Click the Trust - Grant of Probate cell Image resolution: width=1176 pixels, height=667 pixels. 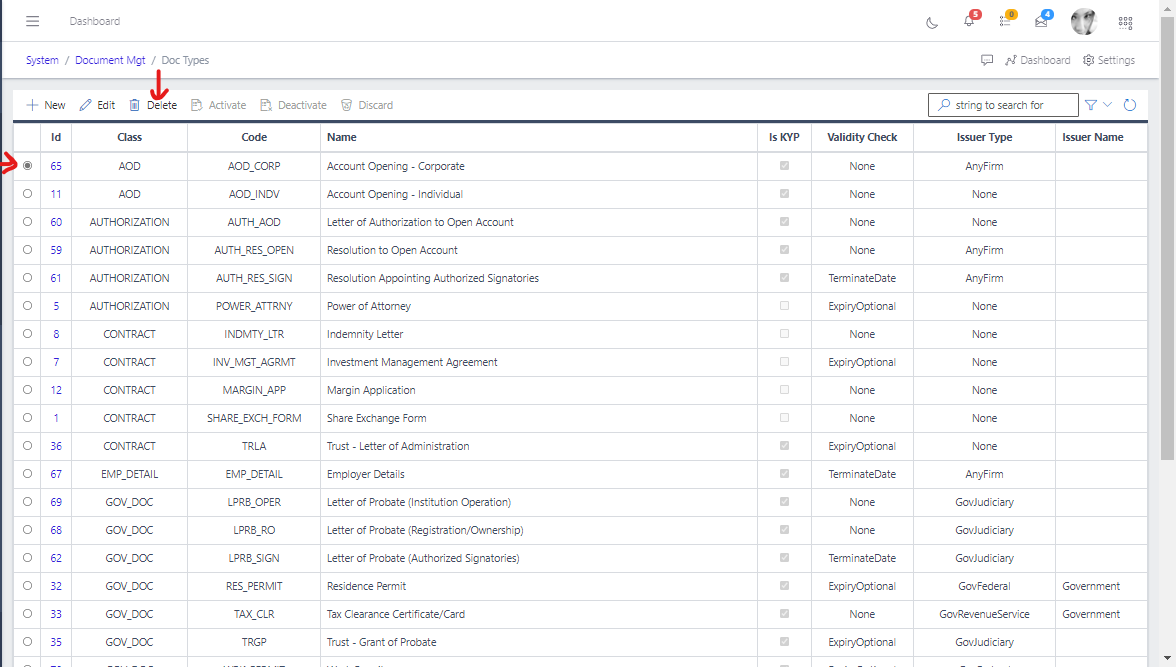pyautogui.click(x=538, y=642)
